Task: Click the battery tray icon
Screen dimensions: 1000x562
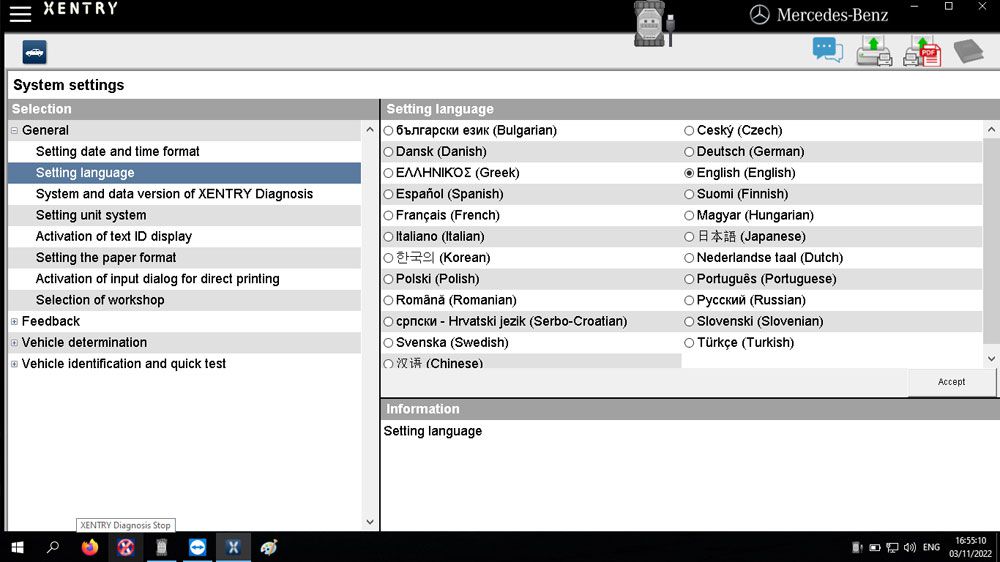Action: (875, 547)
